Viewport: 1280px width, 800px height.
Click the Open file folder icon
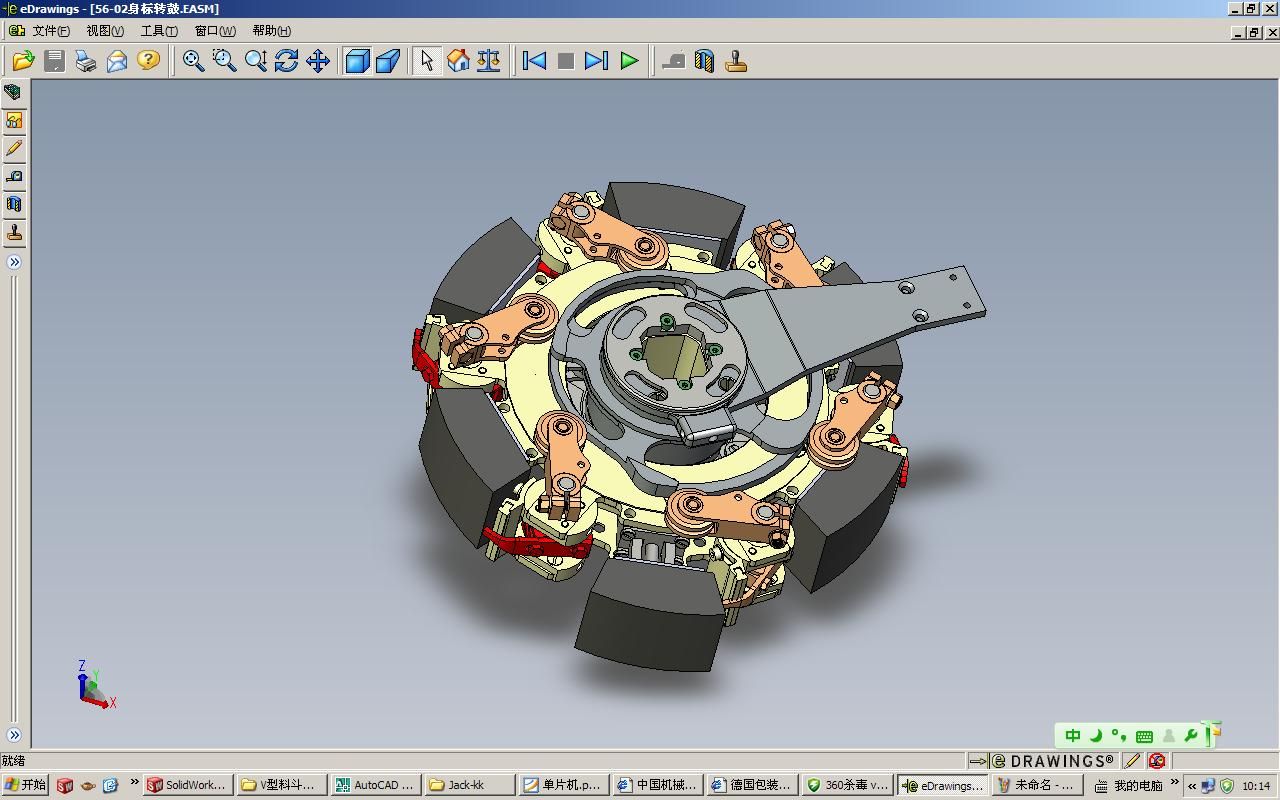[x=23, y=61]
